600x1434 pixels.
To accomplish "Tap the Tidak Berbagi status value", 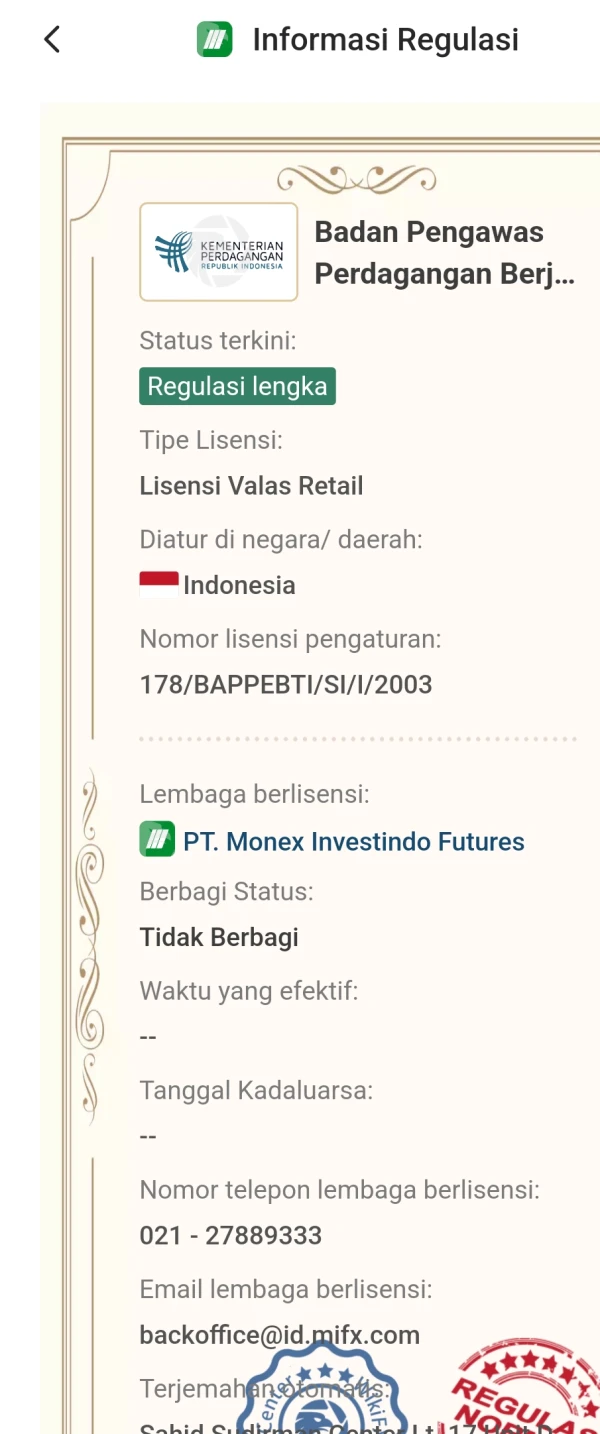I will click(x=219, y=937).
